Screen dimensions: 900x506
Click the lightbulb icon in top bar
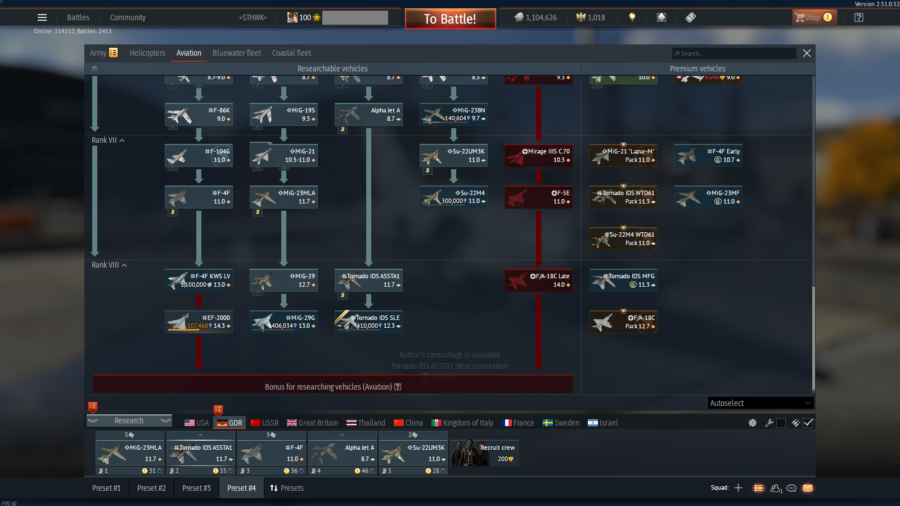632,17
